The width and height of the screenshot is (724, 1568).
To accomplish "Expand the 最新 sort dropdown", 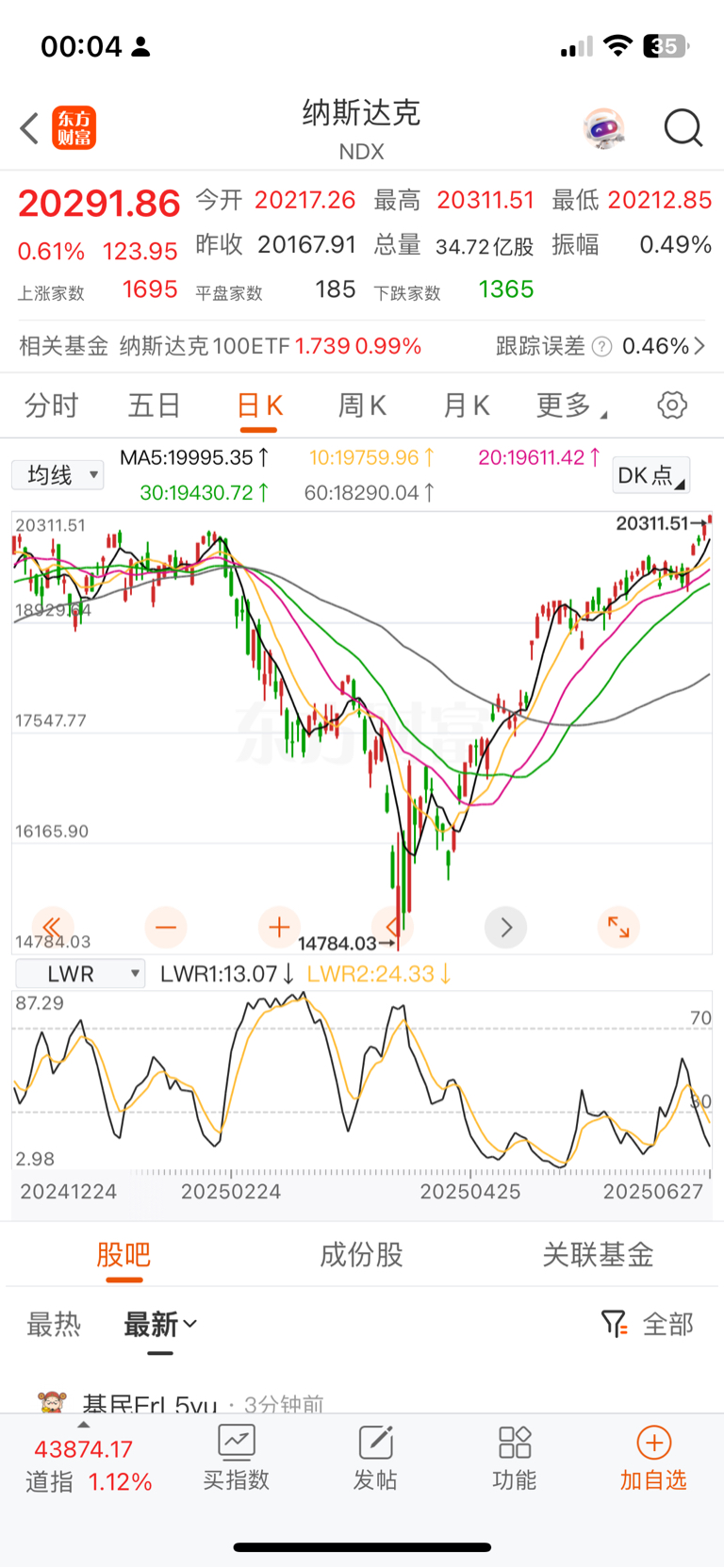I will point(160,1325).
